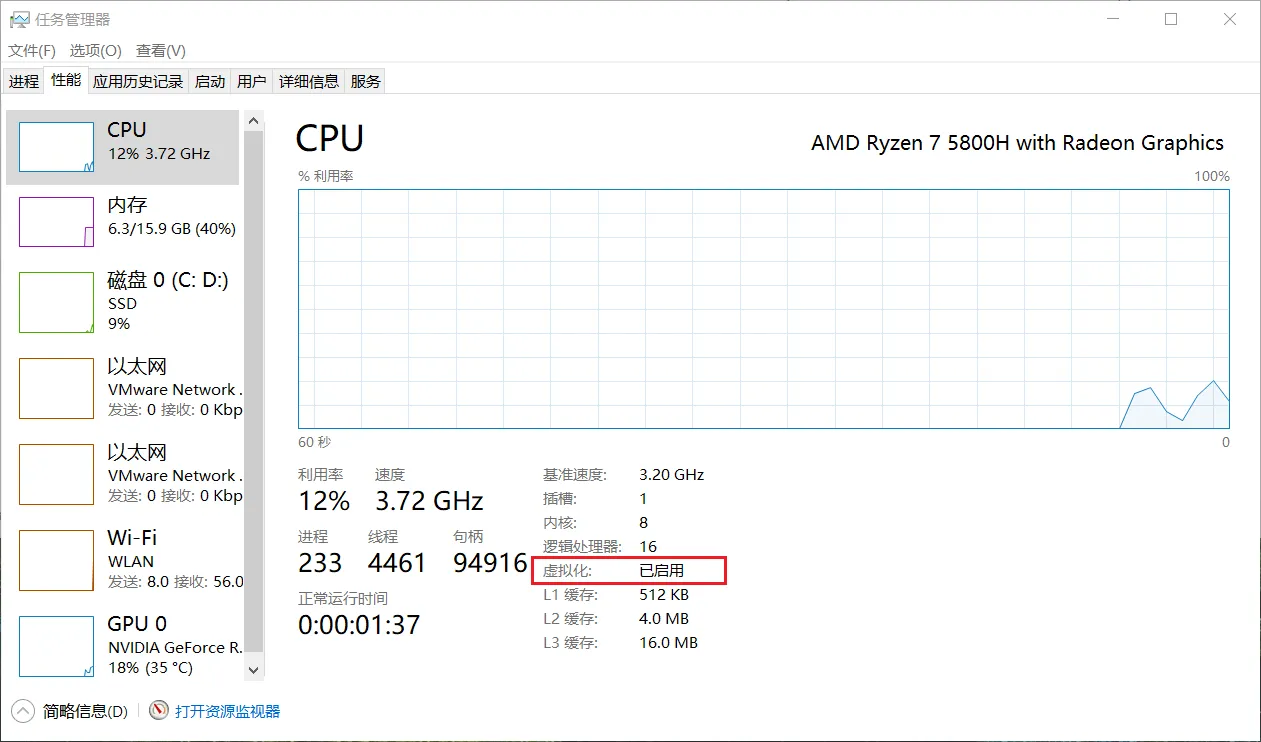Screen dimensions: 1261x742
Task: Select the 磁盘 0 disk graph thumbnail
Action: [56, 303]
